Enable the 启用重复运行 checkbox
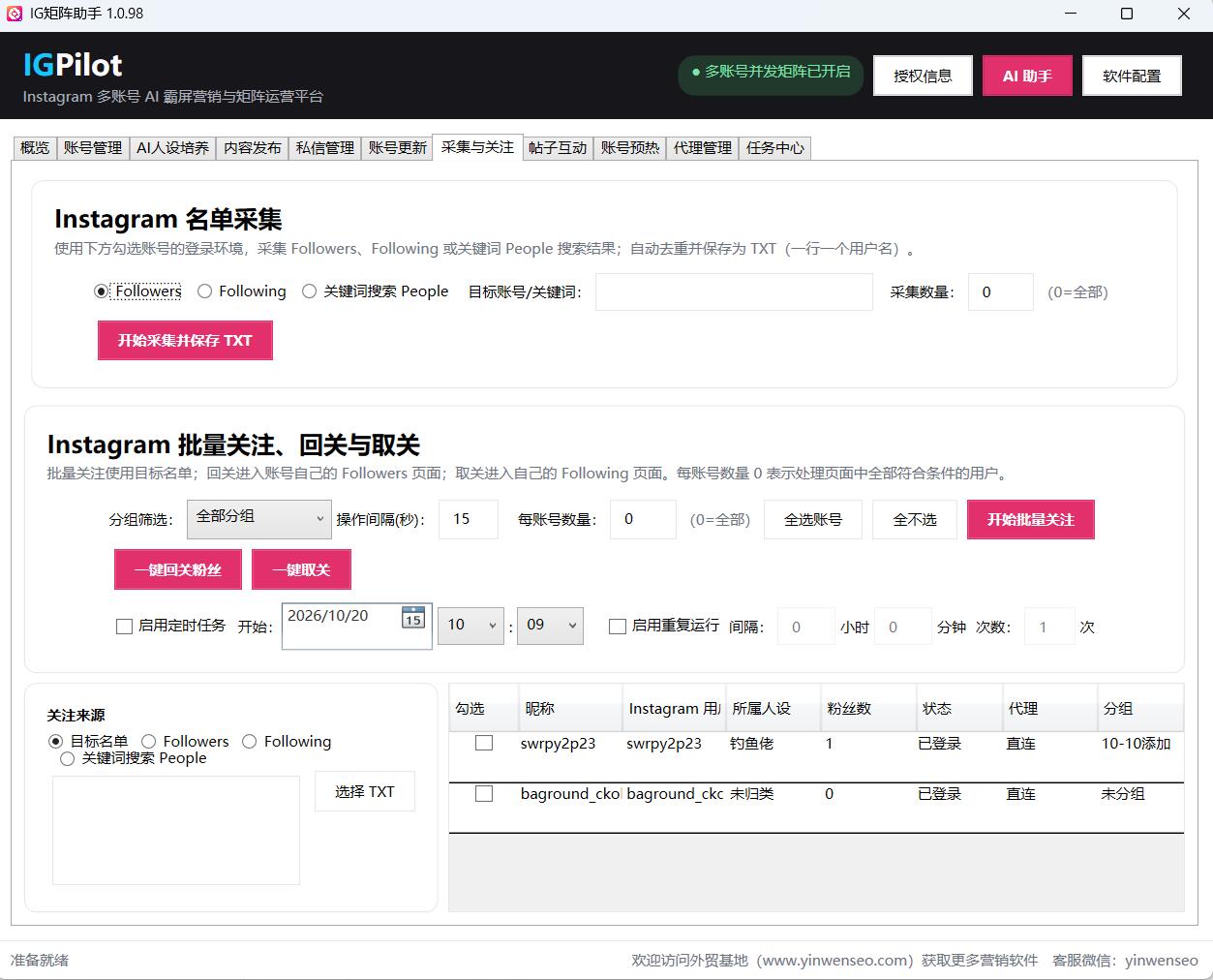 click(x=618, y=627)
